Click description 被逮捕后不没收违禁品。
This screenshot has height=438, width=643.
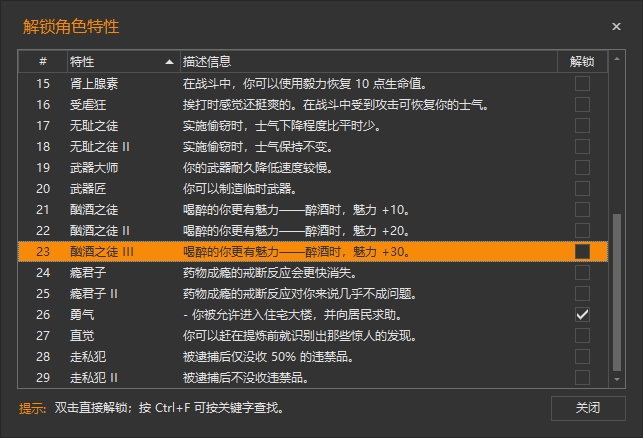click(246, 378)
